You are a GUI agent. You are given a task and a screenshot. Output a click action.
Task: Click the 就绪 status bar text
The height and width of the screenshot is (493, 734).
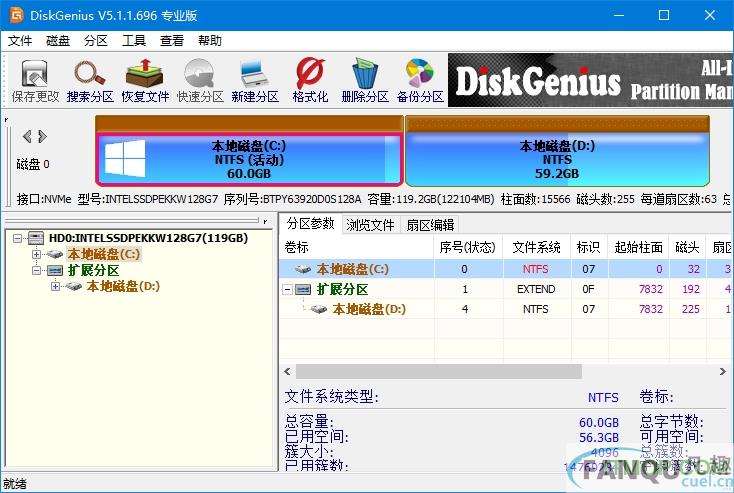click(15, 484)
